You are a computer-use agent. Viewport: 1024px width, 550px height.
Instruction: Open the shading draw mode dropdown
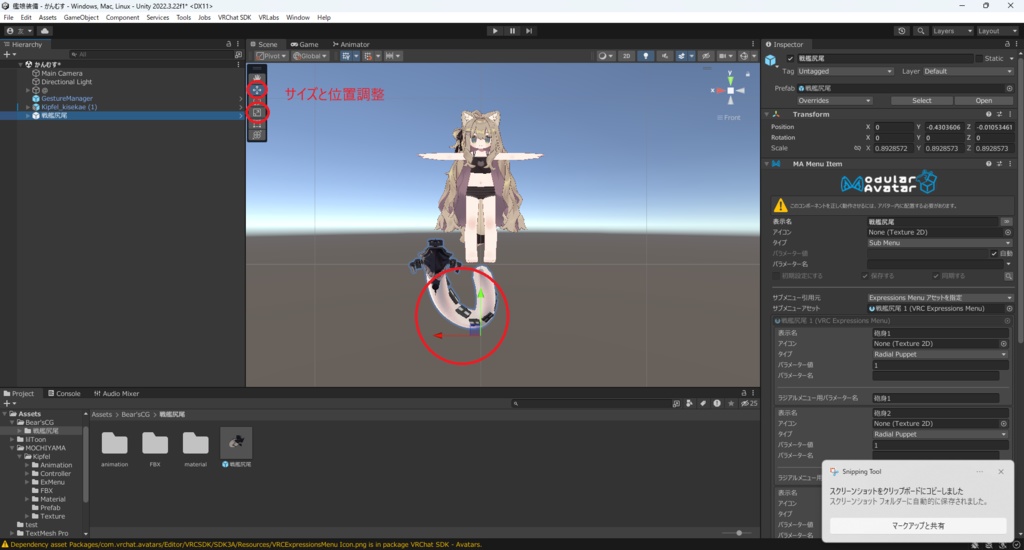(605, 56)
